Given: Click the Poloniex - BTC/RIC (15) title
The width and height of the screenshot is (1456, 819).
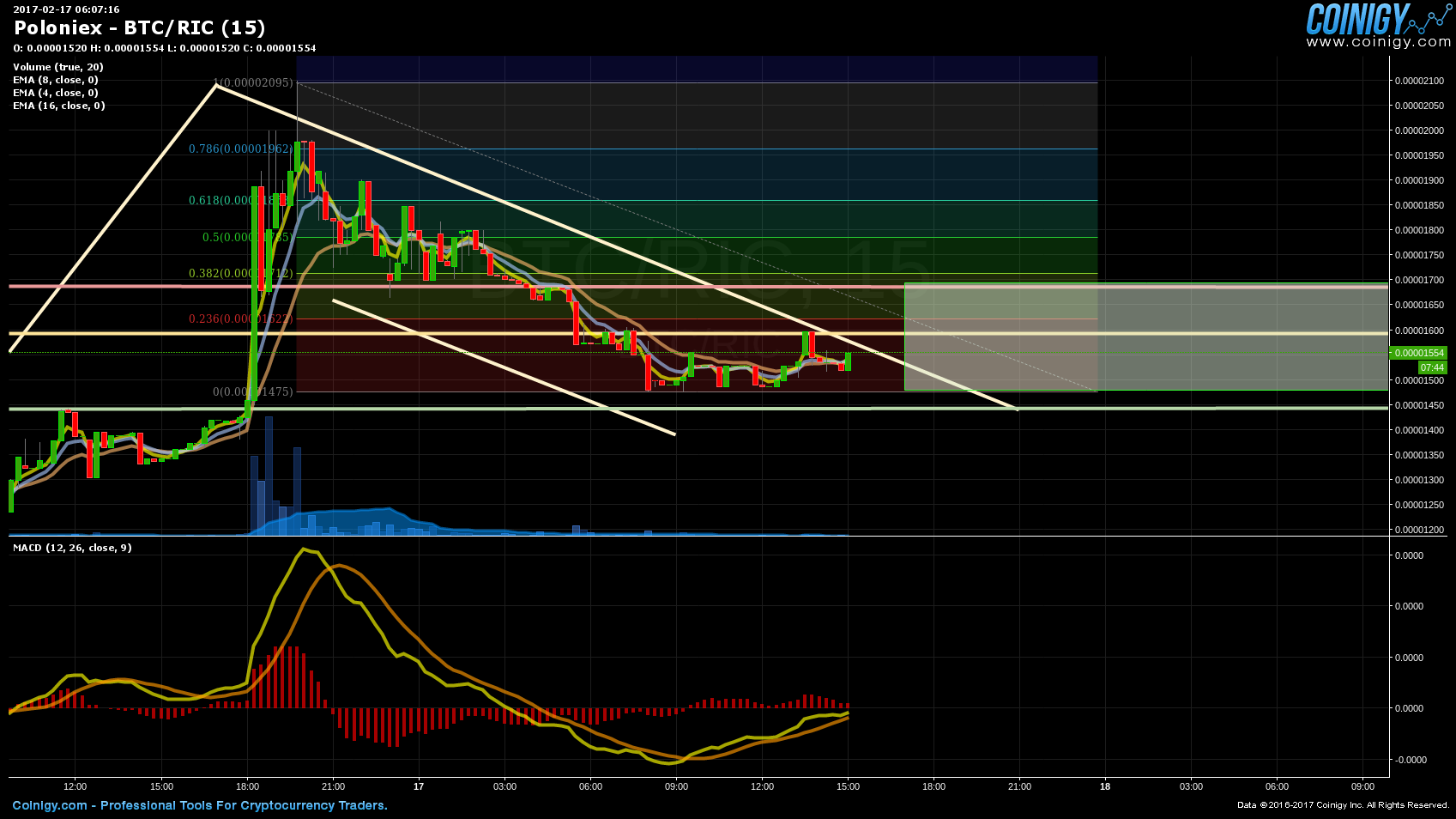Looking at the screenshot, I should click(139, 27).
